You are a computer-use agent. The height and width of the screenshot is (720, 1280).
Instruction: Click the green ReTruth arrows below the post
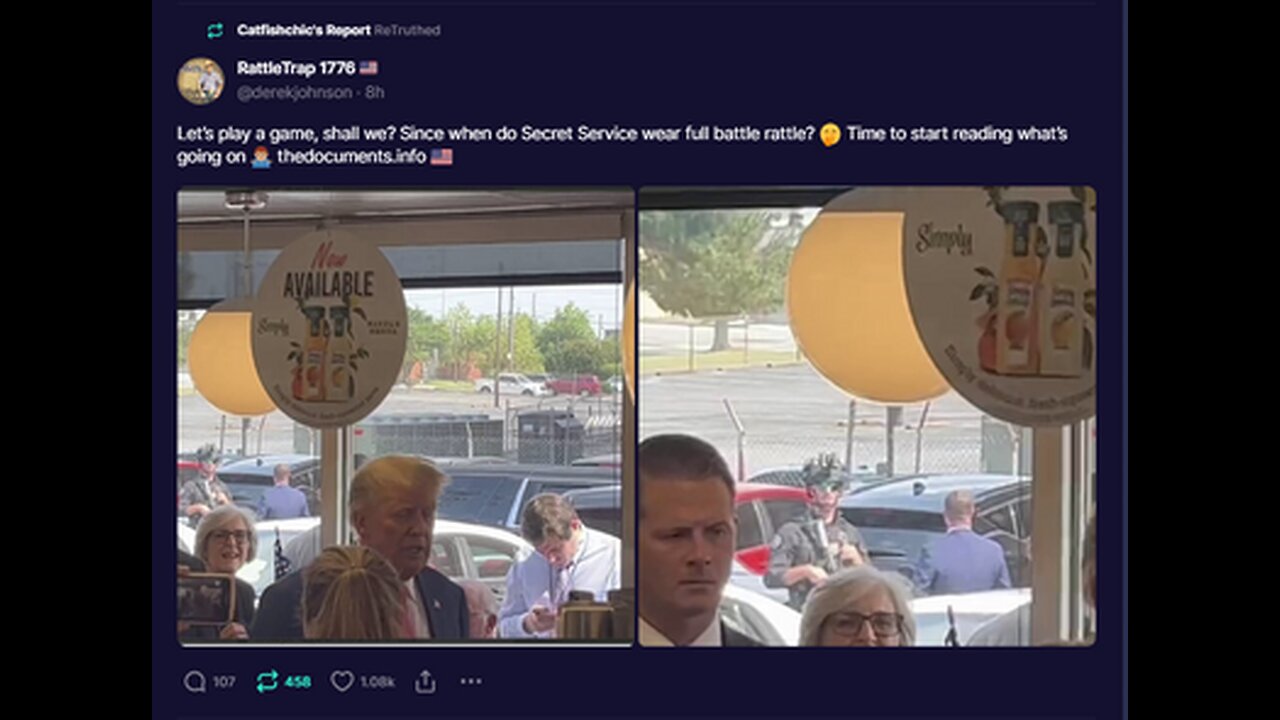click(x=267, y=682)
